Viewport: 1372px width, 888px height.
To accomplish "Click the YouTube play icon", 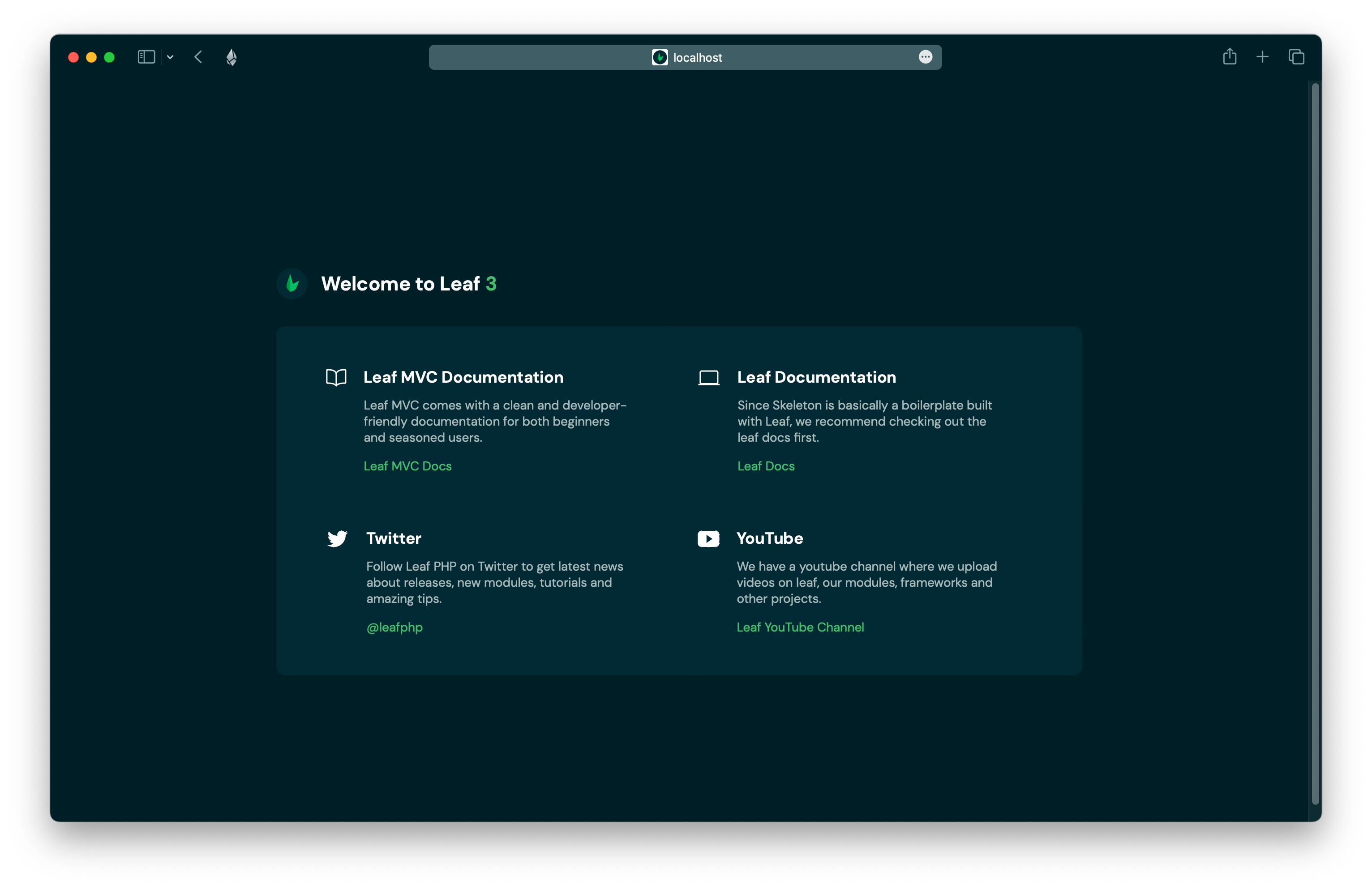I will [x=708, y=538].
